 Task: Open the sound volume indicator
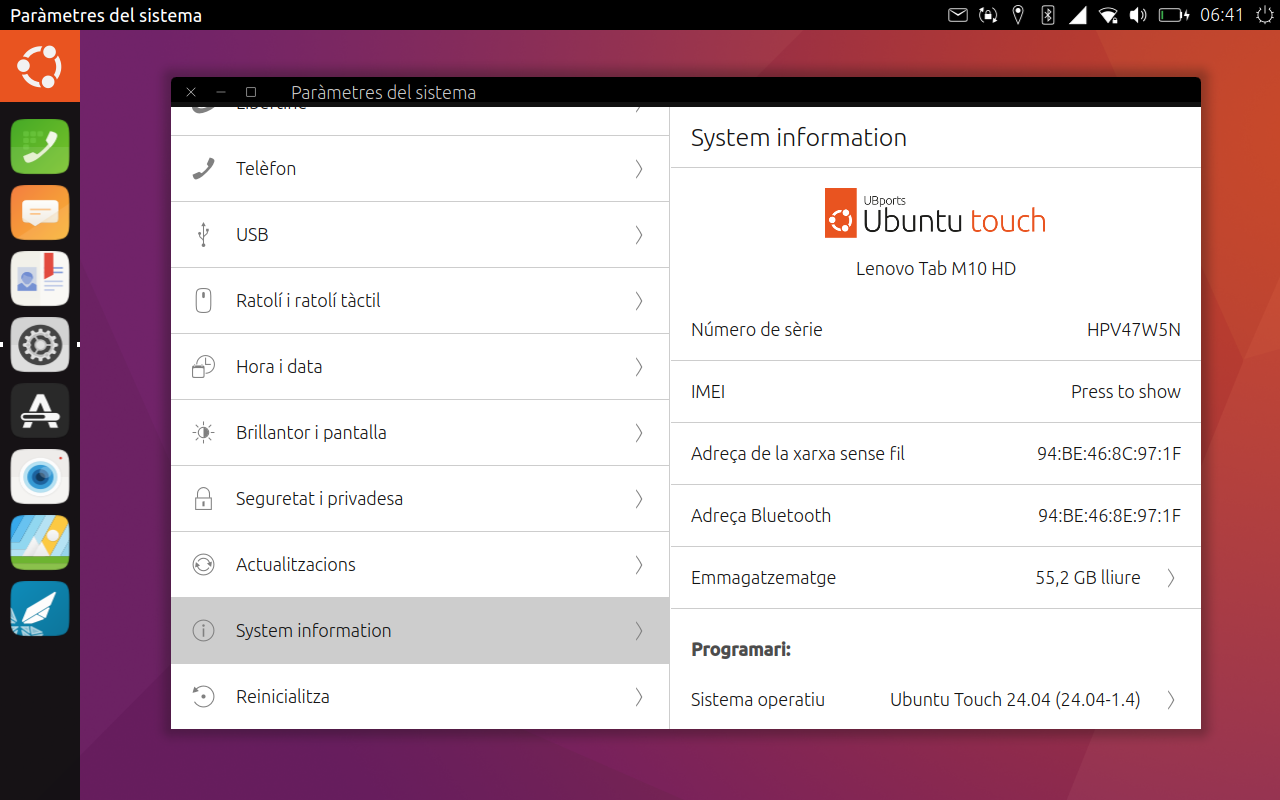(x=1138, y=15)
